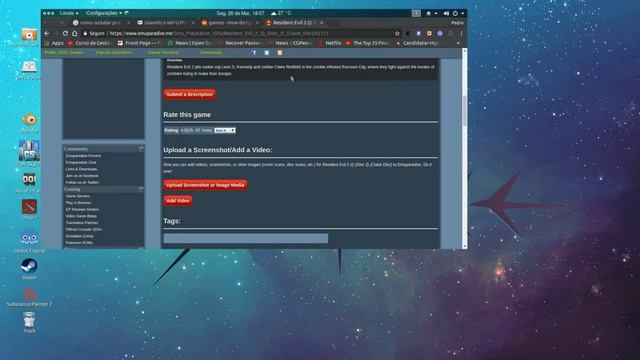
Task: Switch to the 'games - How do I' tab
Action: 230,23
